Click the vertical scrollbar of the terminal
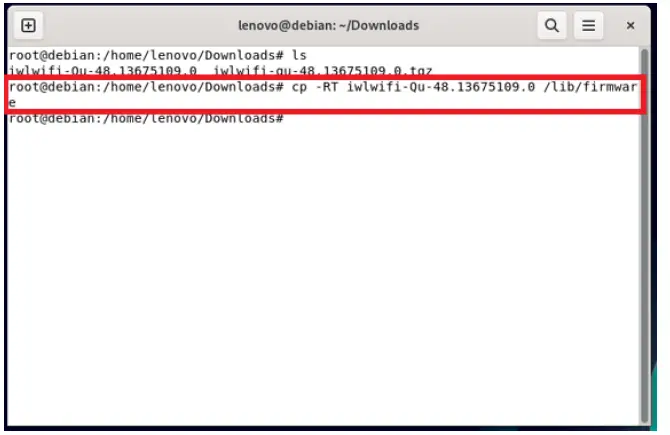This screenshot has height=435, width=670. coord(644,235)
